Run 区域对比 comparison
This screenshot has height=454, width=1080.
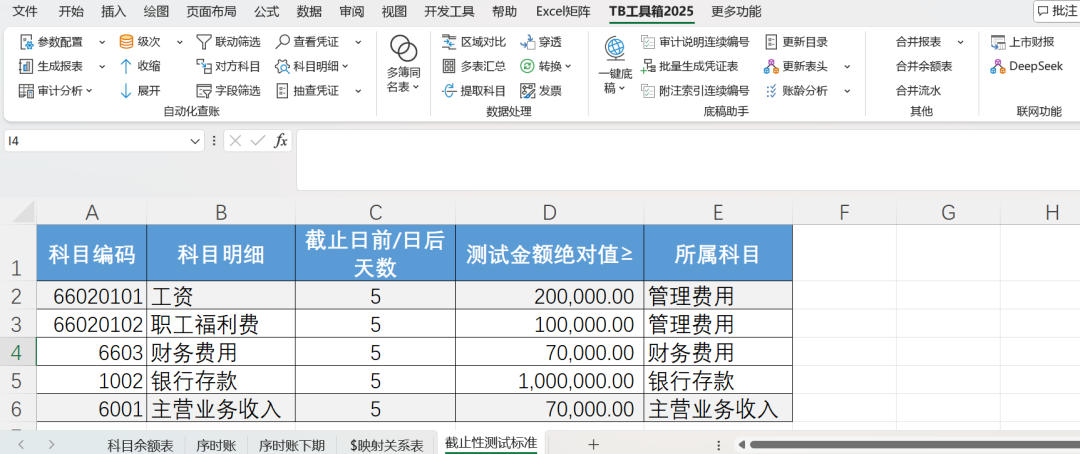click(475, 42)
